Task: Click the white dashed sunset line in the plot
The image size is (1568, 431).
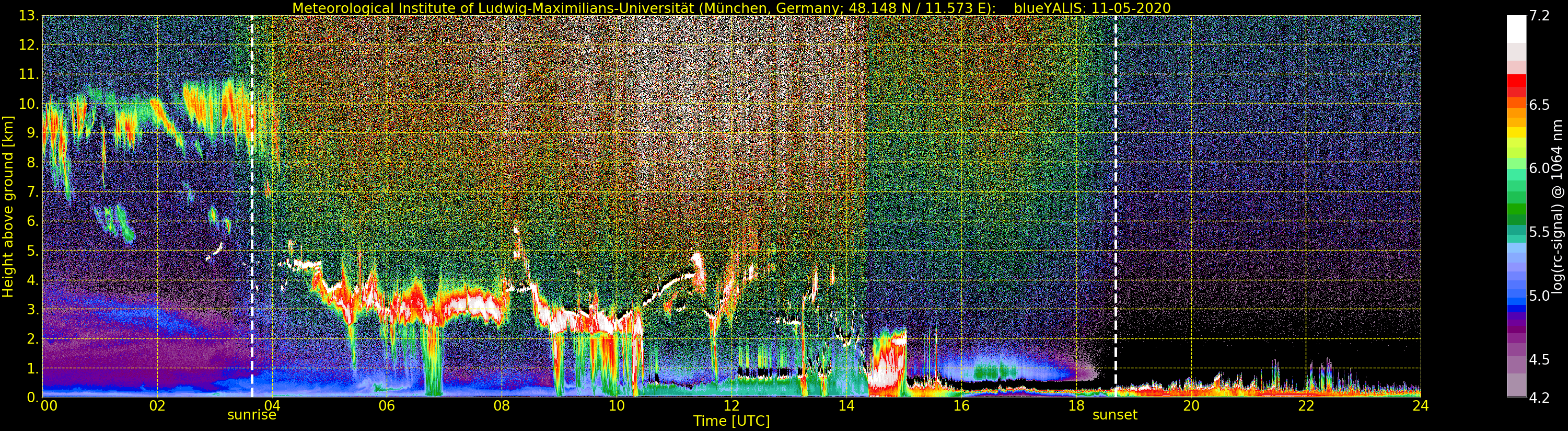Action: (1115, 206)
